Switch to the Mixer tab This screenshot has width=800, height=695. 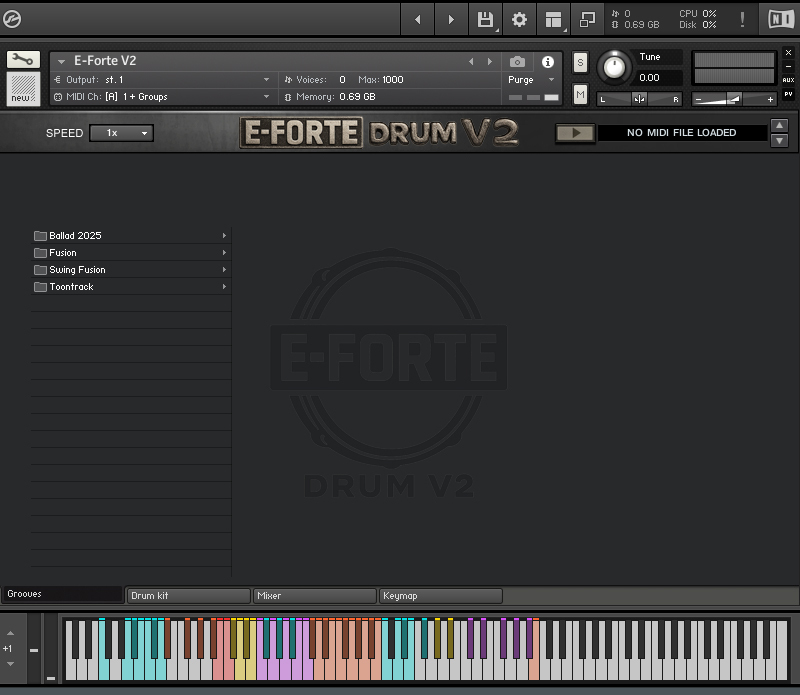pos(315,595)
